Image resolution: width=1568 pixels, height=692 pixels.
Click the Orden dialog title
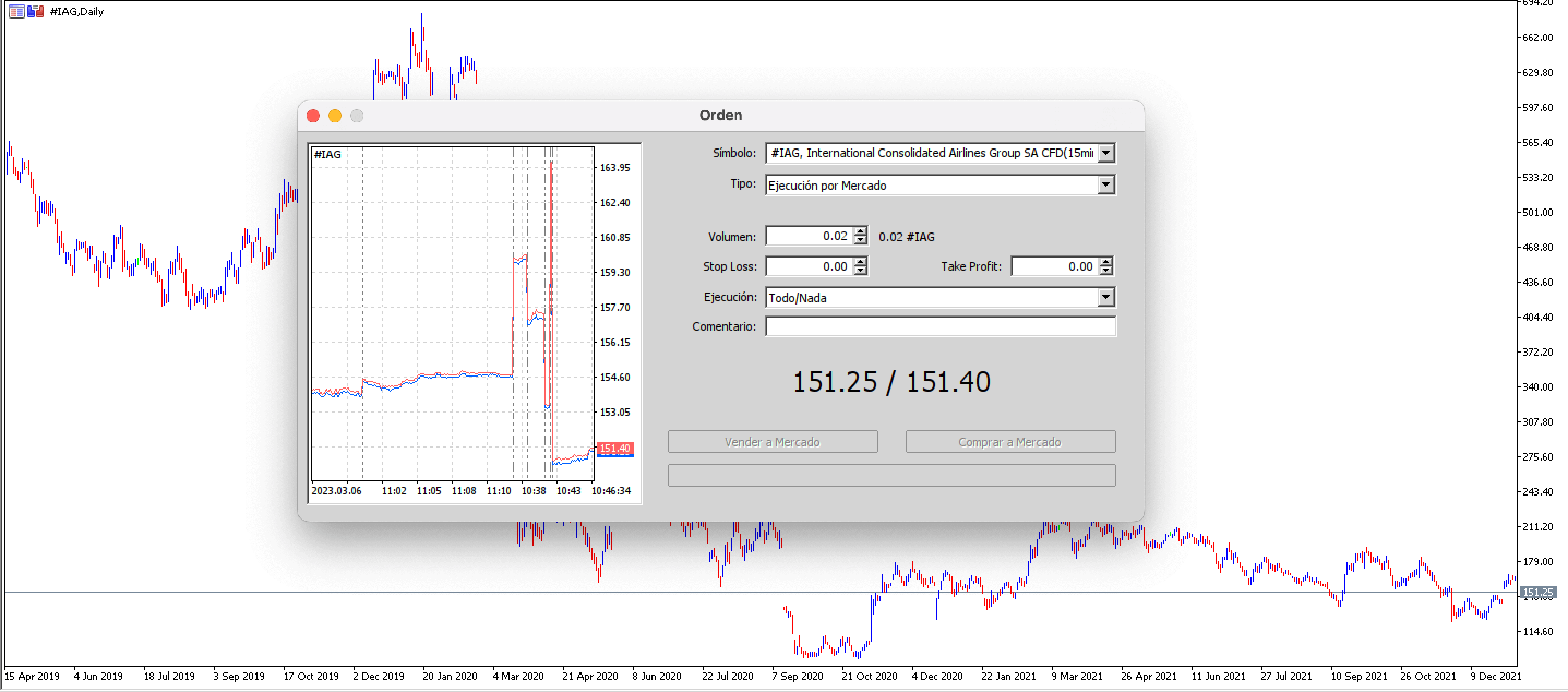(721, 115)
